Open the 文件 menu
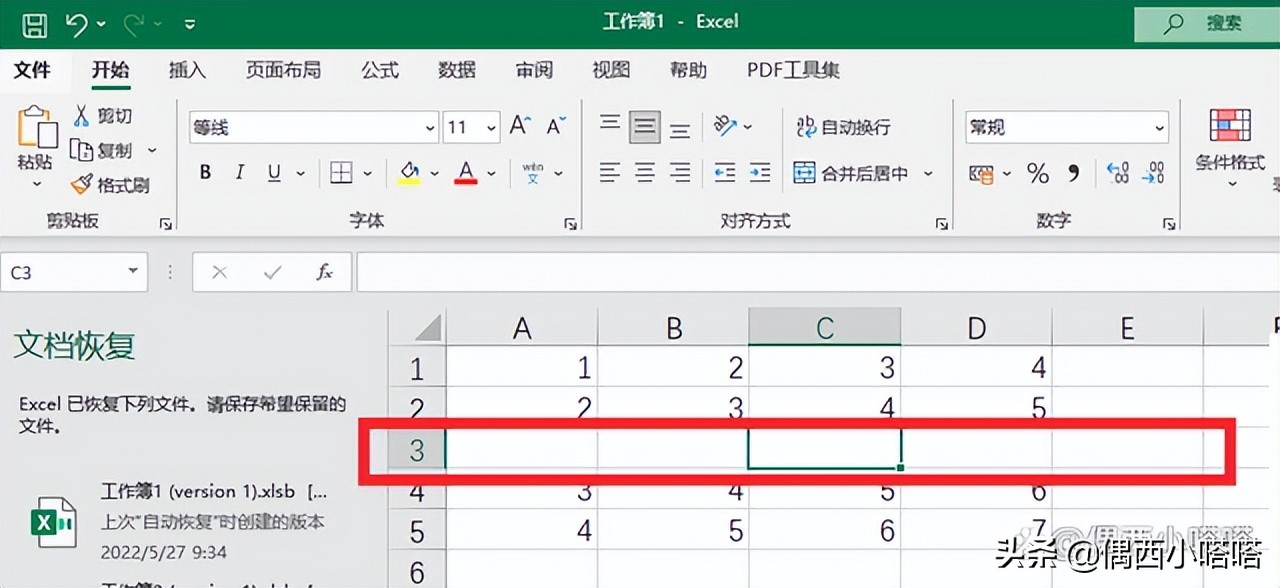This screenshot has width=1280, height=588. click(33, 70)
